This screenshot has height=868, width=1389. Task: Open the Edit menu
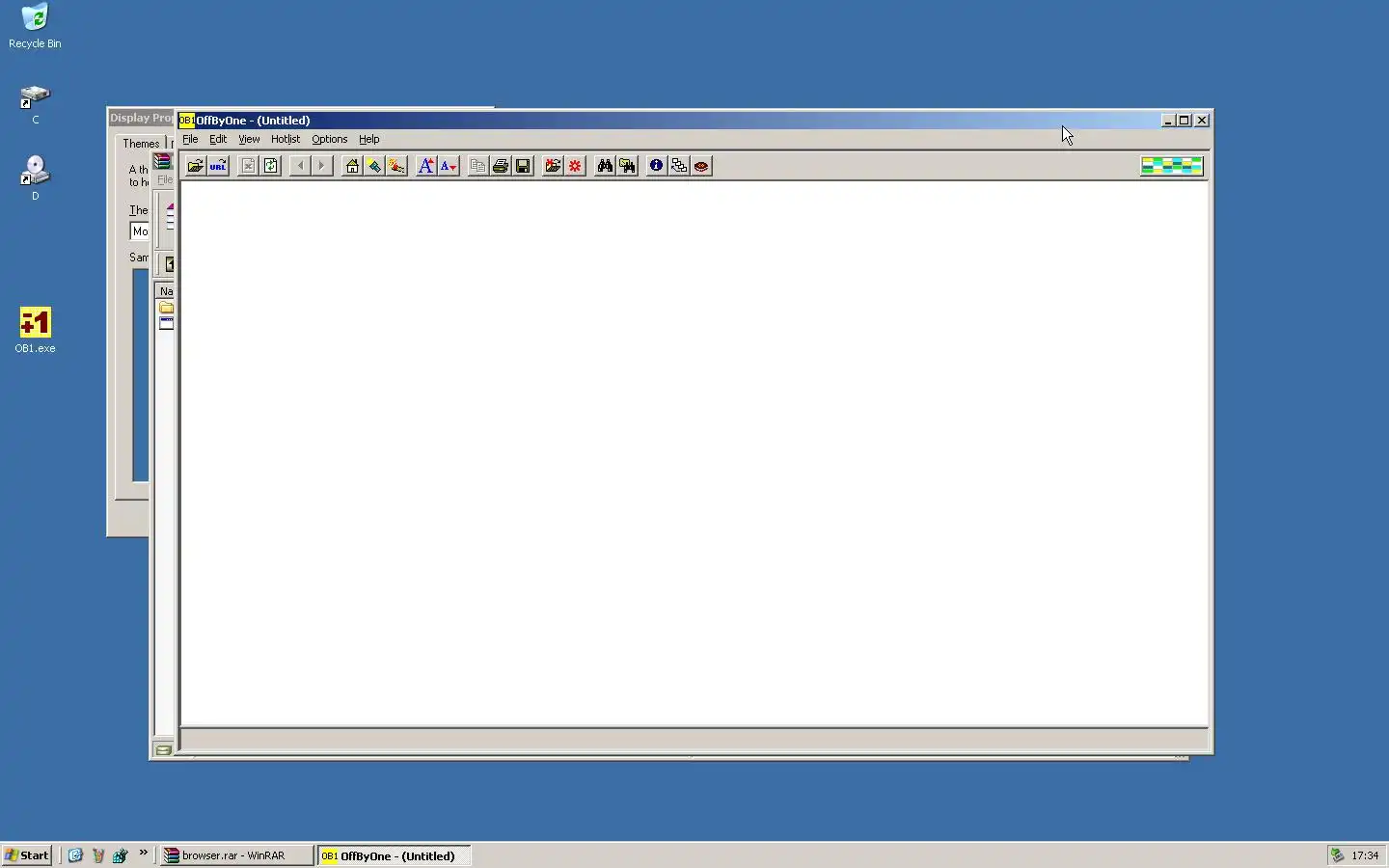[x=218, y=139]
